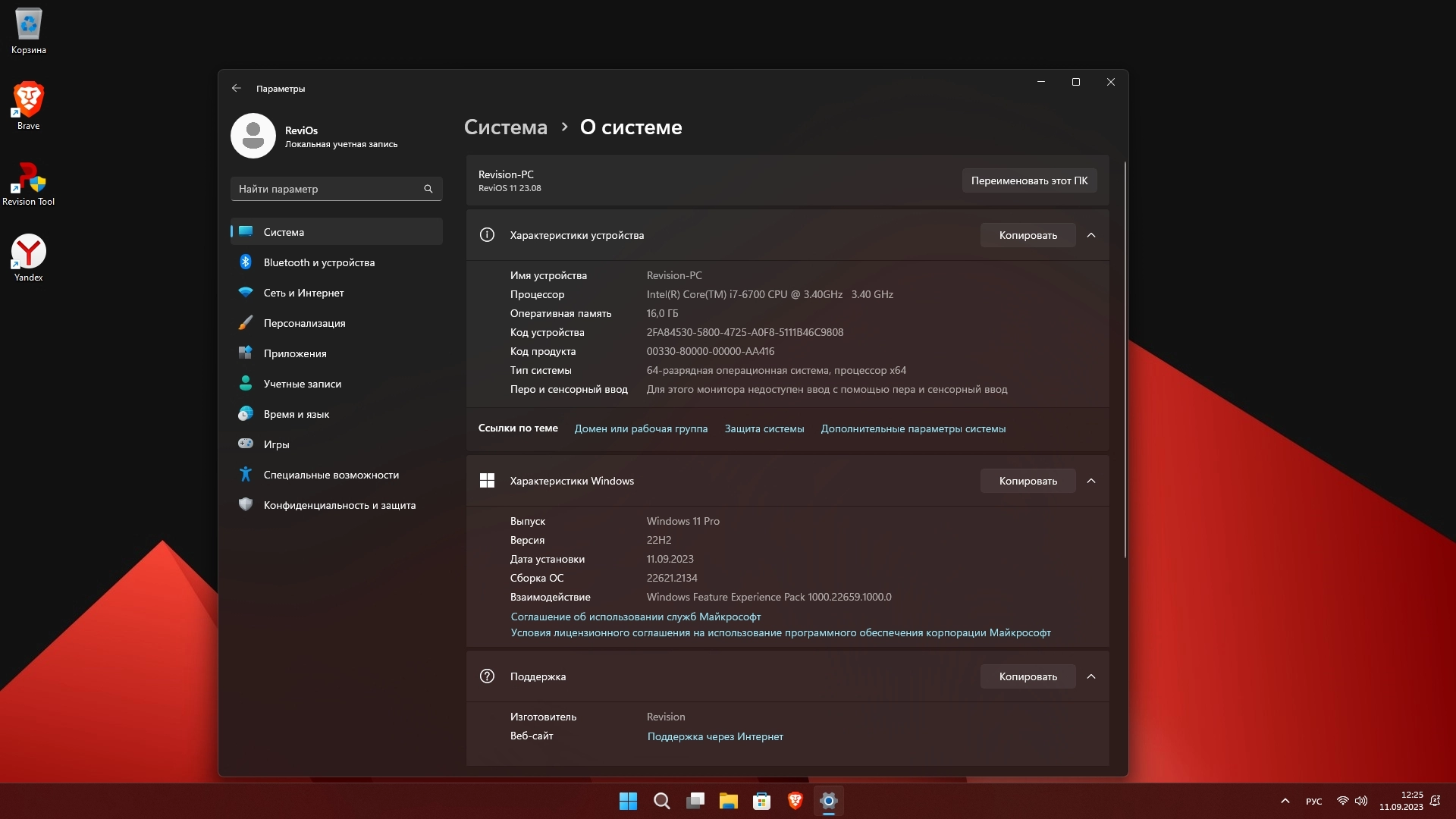Click the back arrow in Settings window
The width and height of the screenshot is (1456, 819).
click(x=237, y=89)
